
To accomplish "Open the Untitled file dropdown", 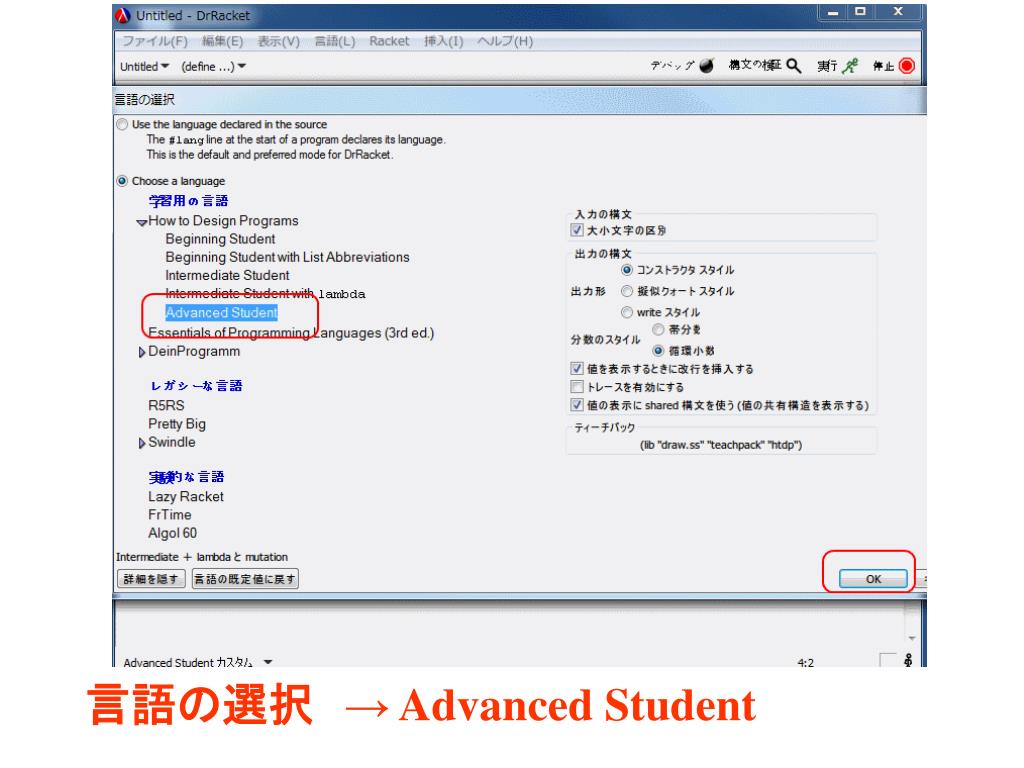I will [x=144, y=67].
